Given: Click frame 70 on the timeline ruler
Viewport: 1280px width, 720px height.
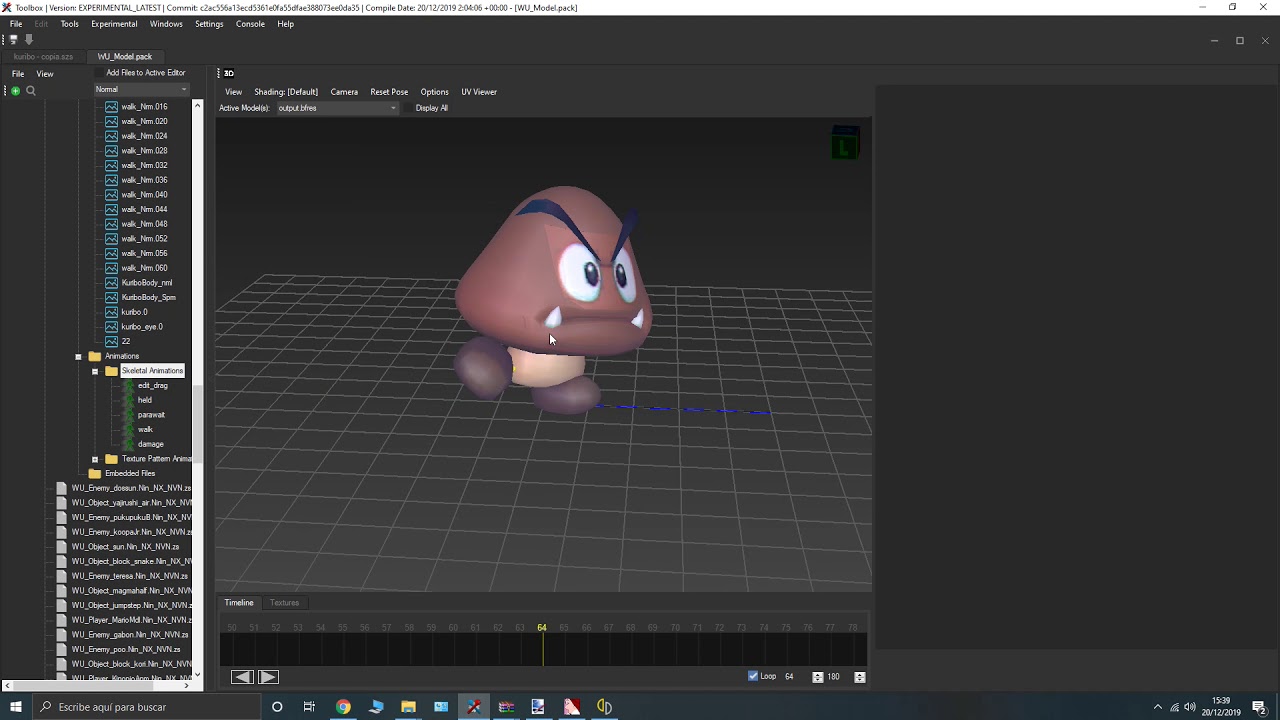Looking at the screenshot, I should (675, 628).
